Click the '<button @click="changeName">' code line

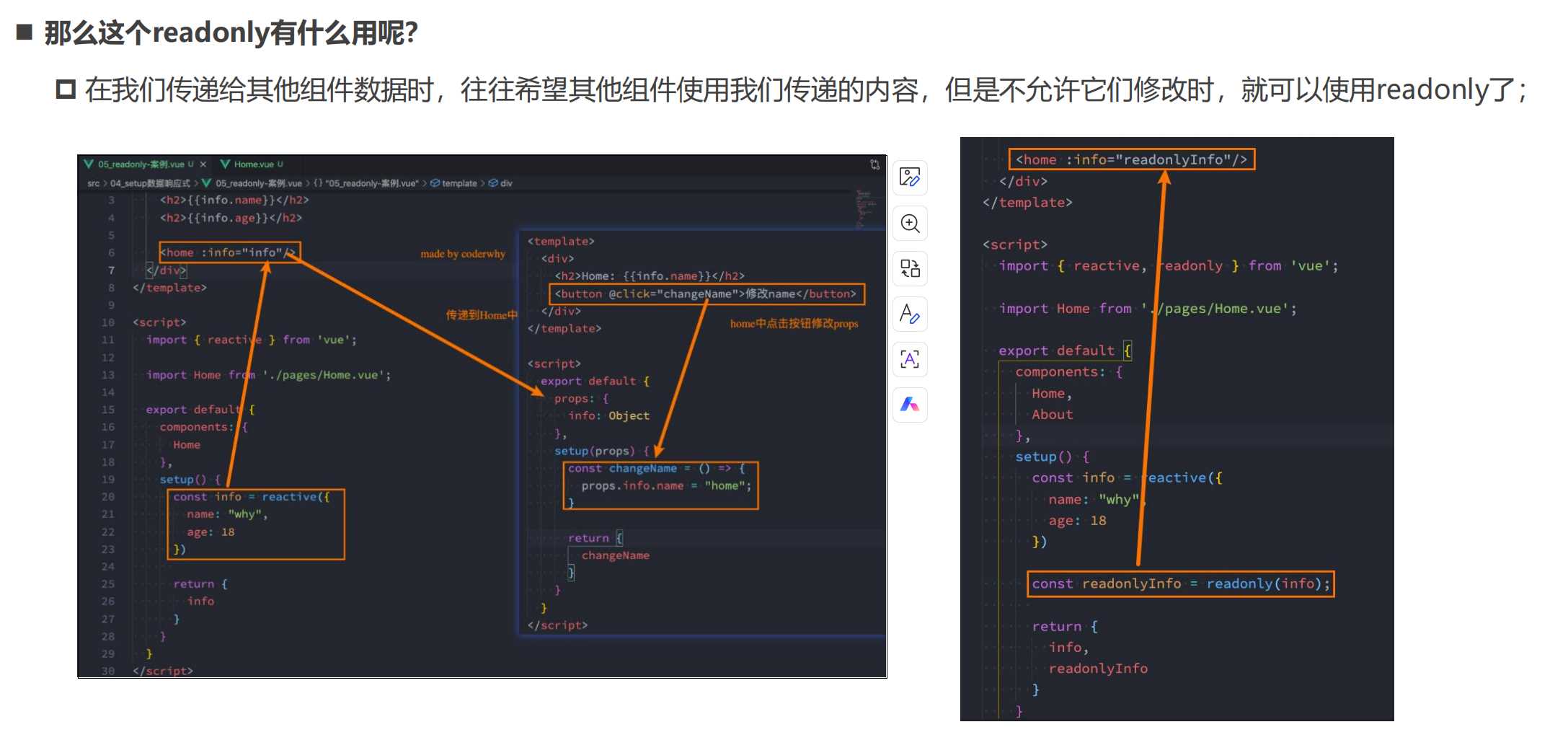click(x=705, y=294)
